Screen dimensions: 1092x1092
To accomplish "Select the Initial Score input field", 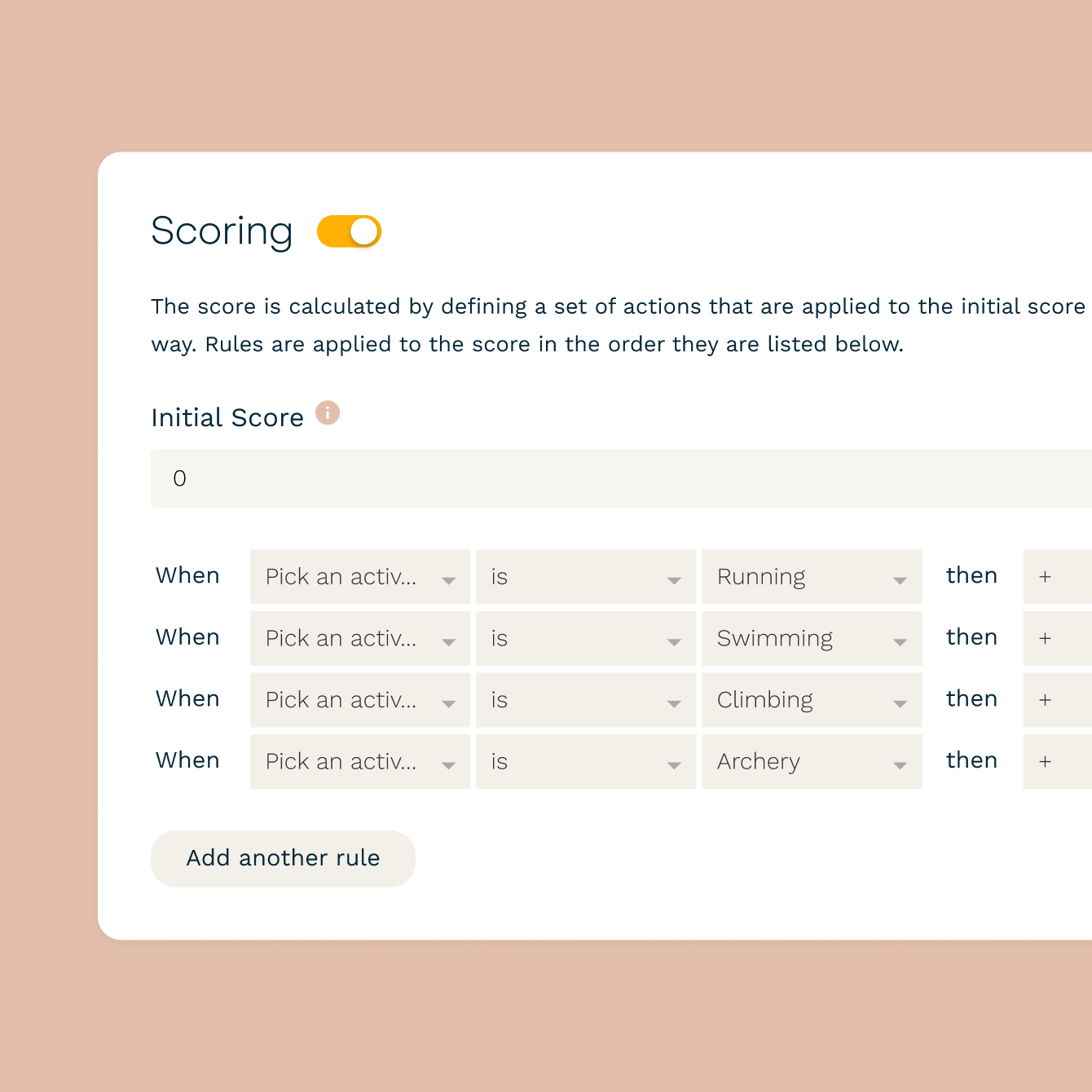I will tap(570, 478).
